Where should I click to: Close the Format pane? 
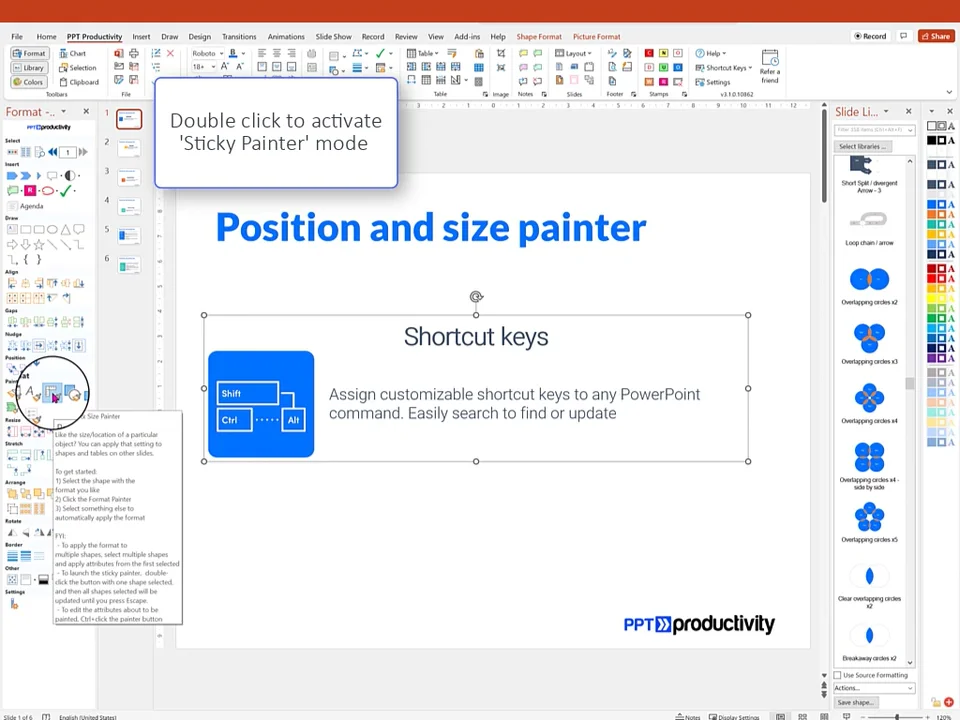pyautogui.click(x=86, y=111)
